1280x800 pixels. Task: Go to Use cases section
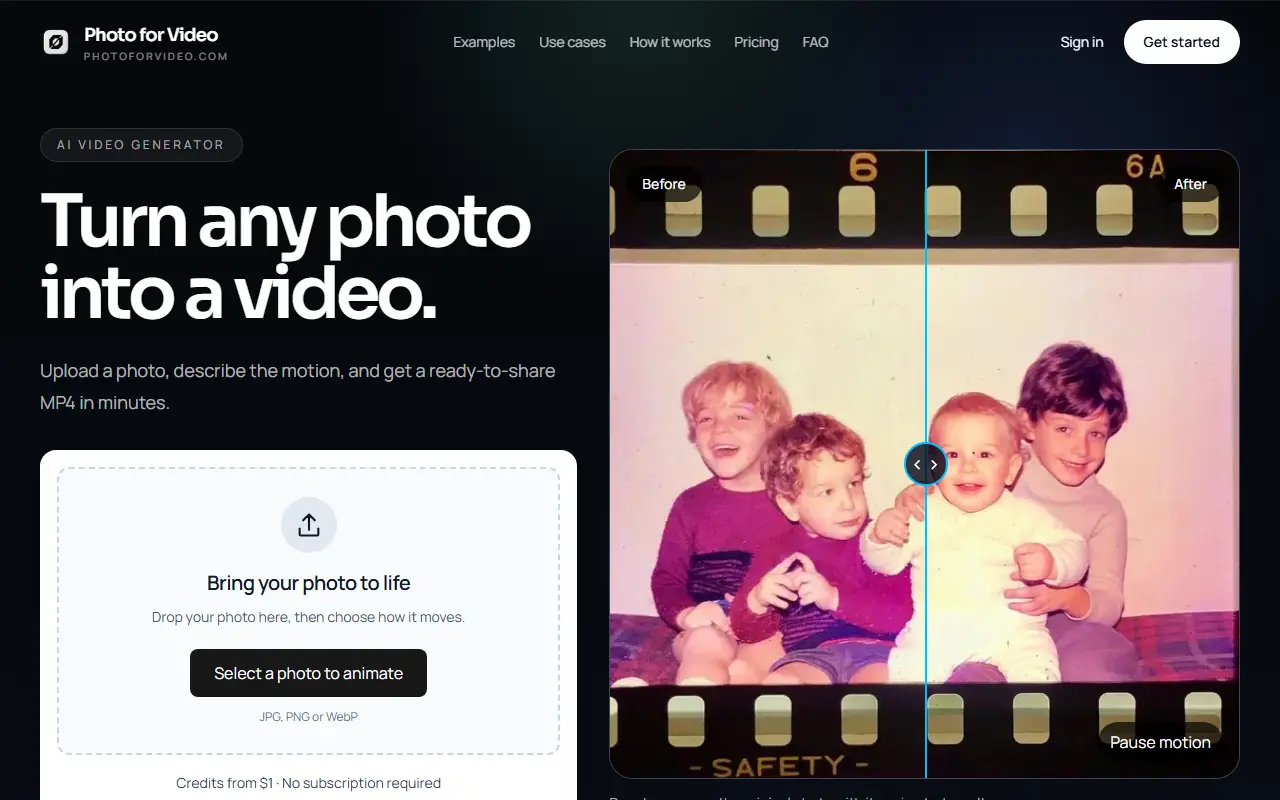[x=572, y=42]
